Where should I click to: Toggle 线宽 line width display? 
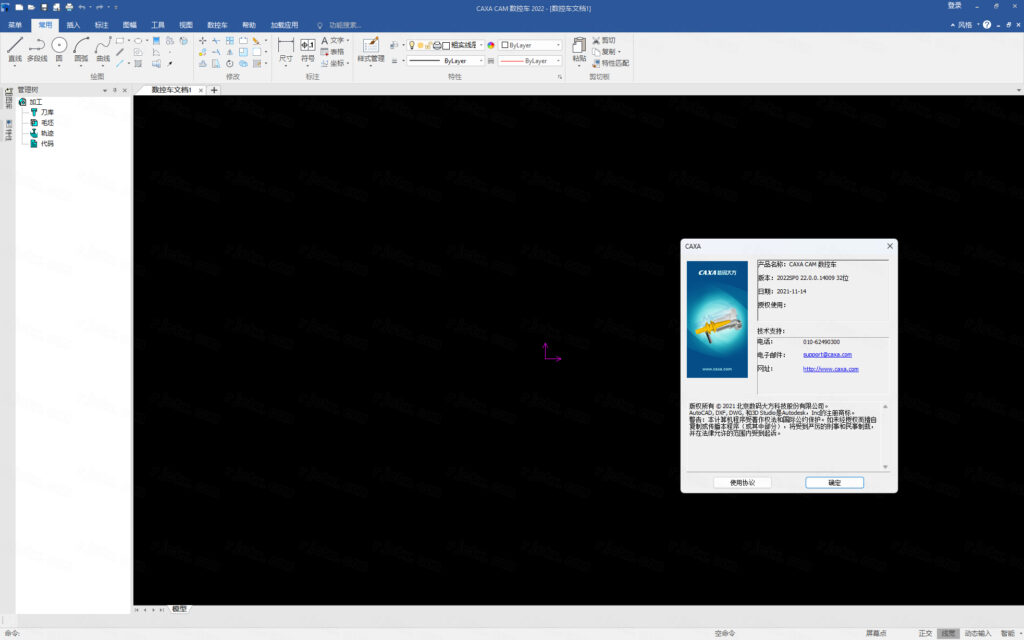pyautogui.click(x=947, y=633)
